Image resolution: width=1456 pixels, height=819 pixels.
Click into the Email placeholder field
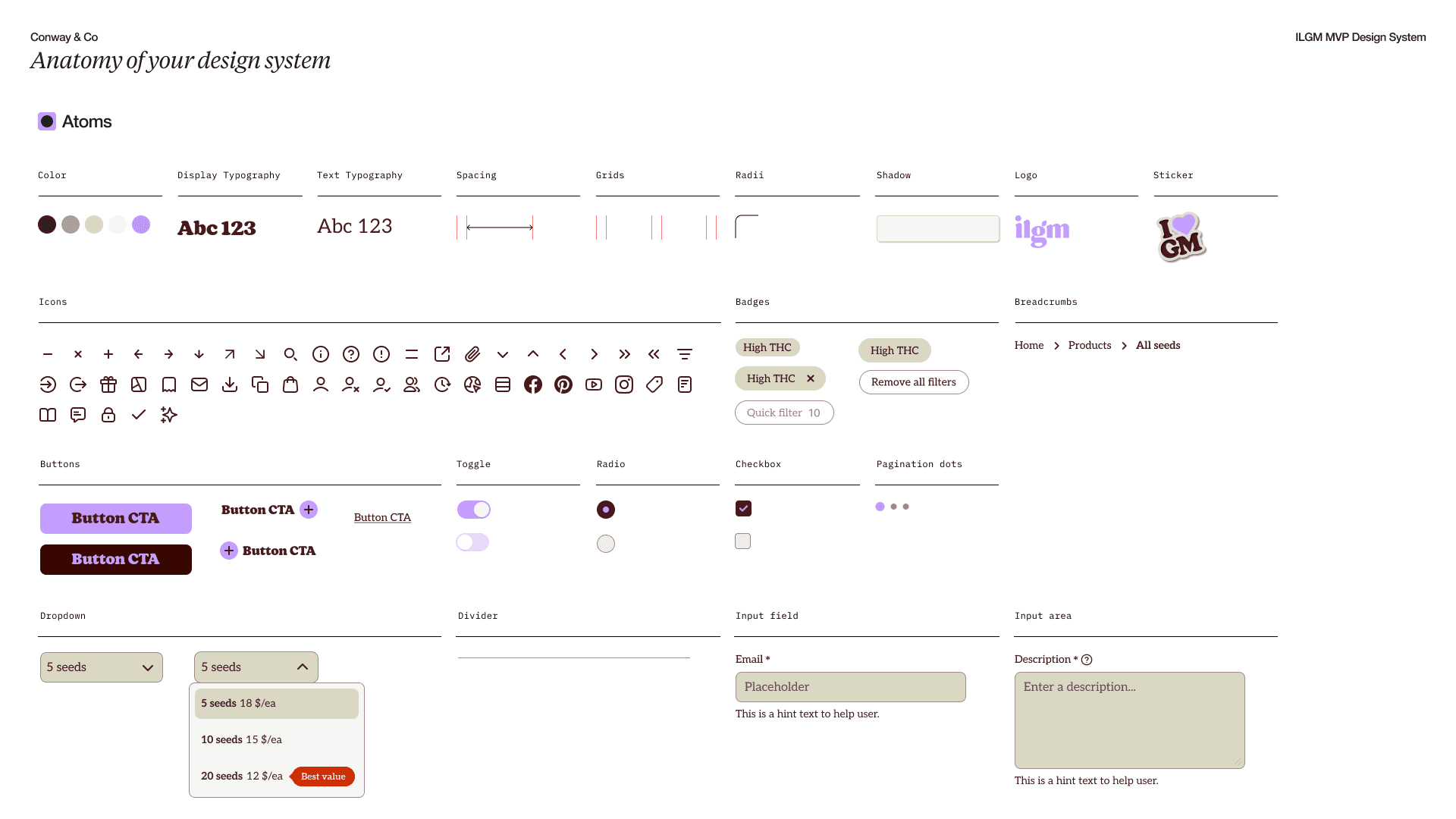(x=850, y=687)
